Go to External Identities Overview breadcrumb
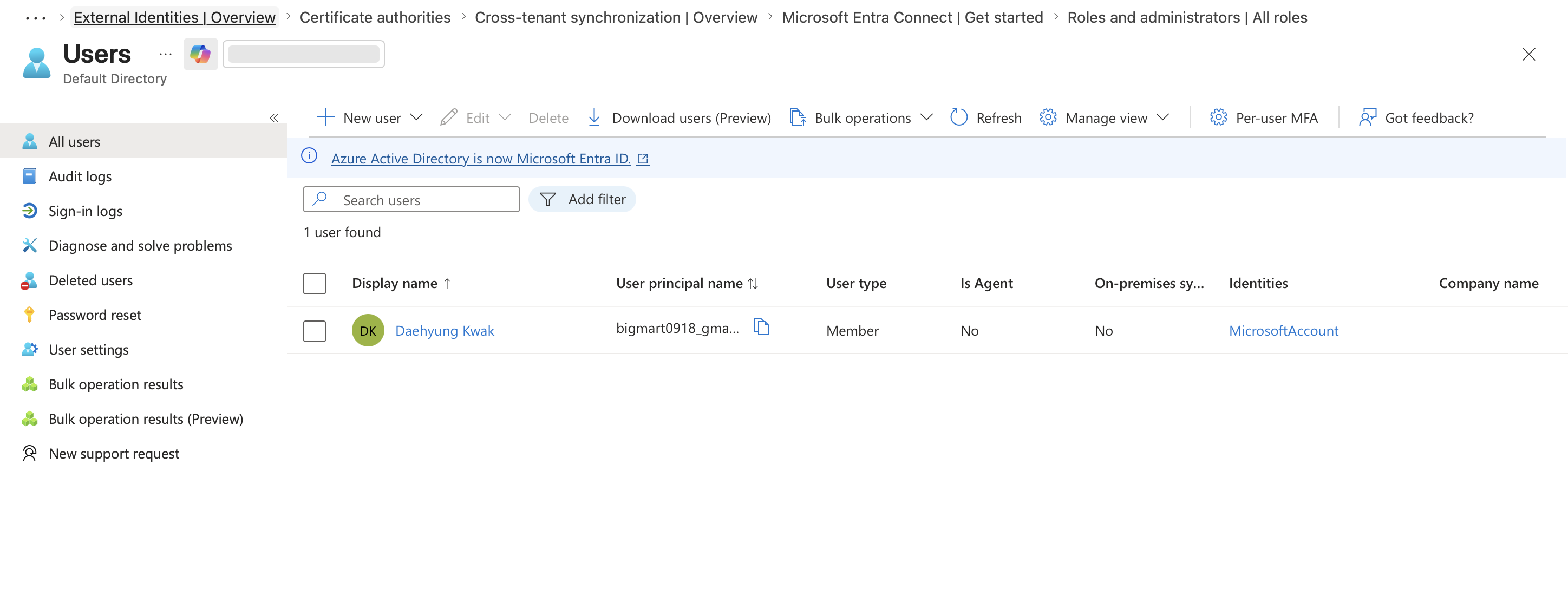Viewport: 1568px width, 589px height. point(174,18)
